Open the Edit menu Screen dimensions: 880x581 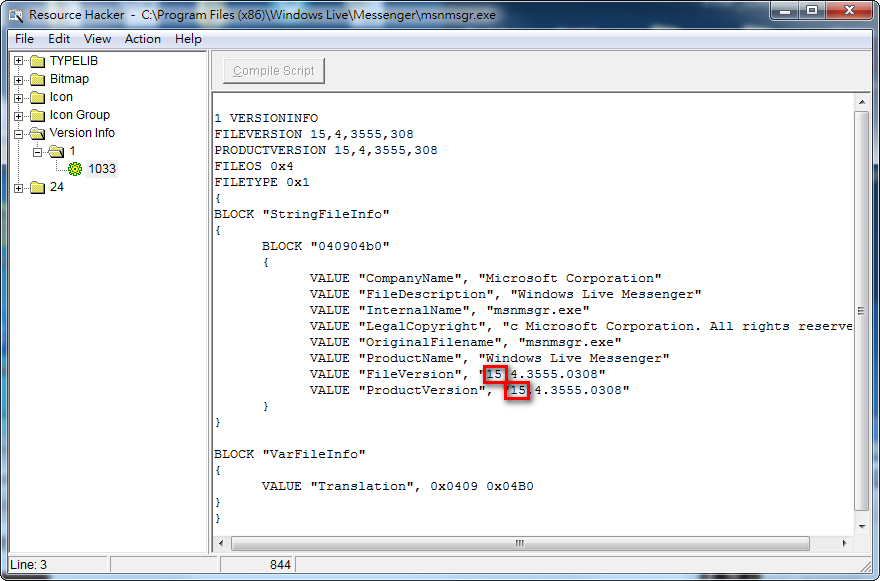(x=59, y=39)
